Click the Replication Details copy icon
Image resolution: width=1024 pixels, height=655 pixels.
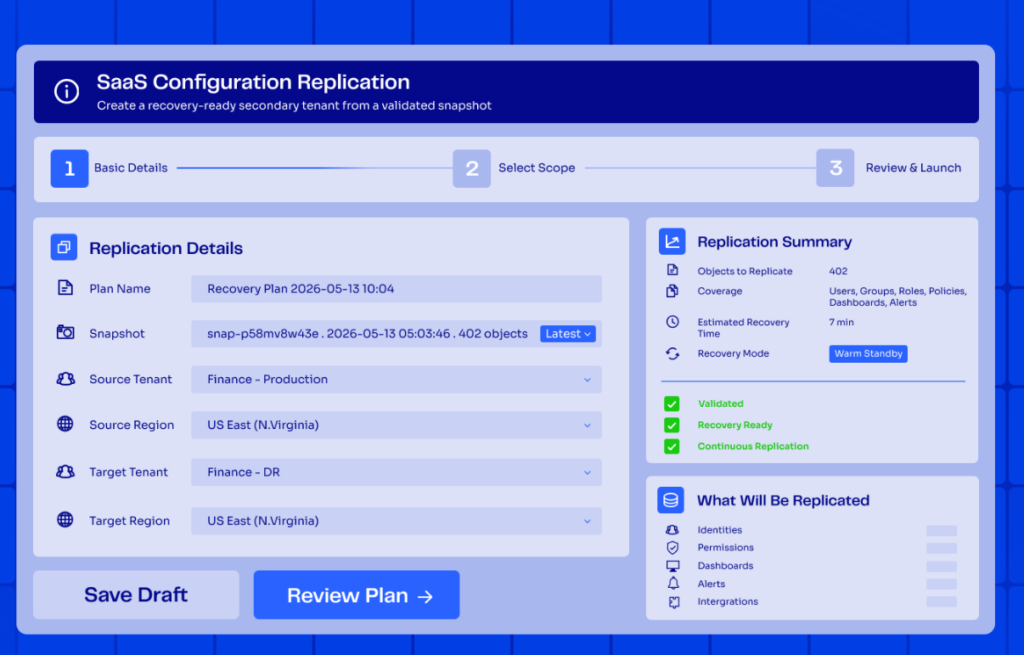point(64,248)
